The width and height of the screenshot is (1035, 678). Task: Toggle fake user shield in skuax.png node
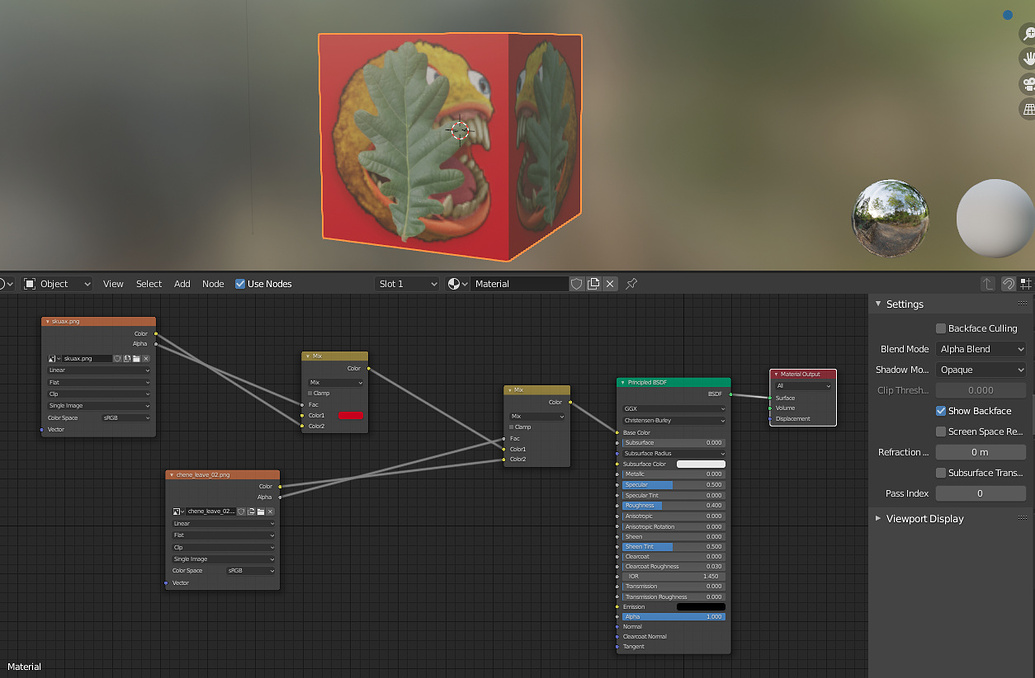point(117,358)
